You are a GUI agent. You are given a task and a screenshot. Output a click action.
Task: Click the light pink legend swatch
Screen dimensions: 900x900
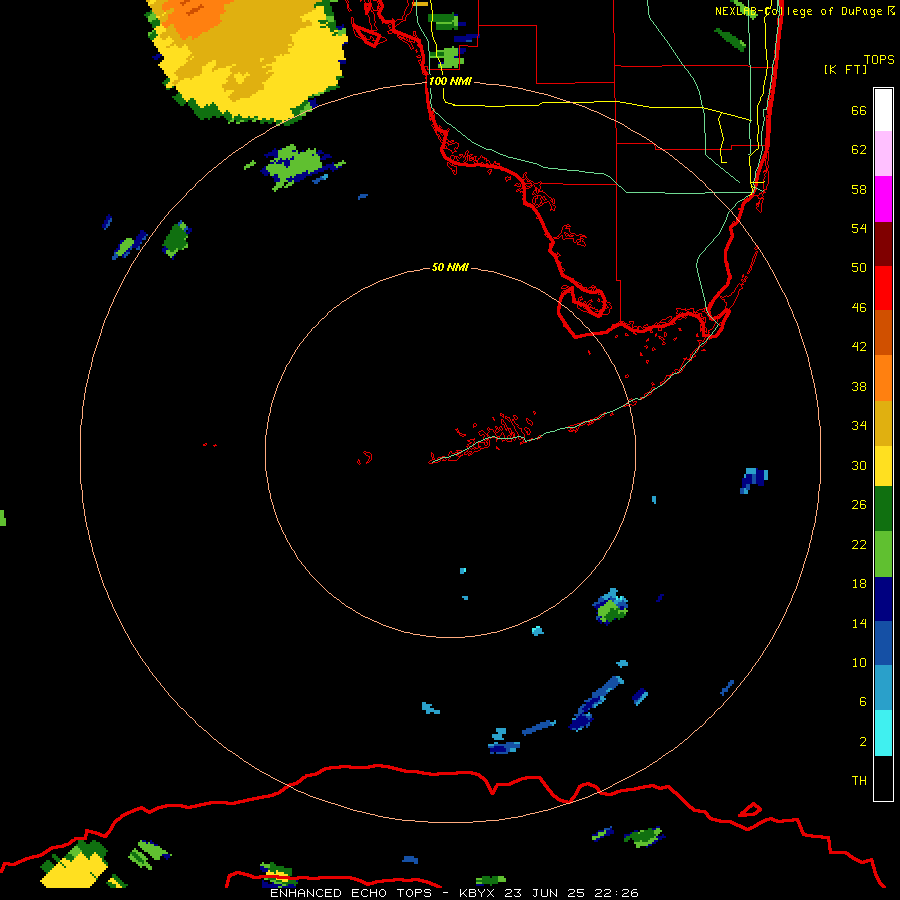(883, 153)
